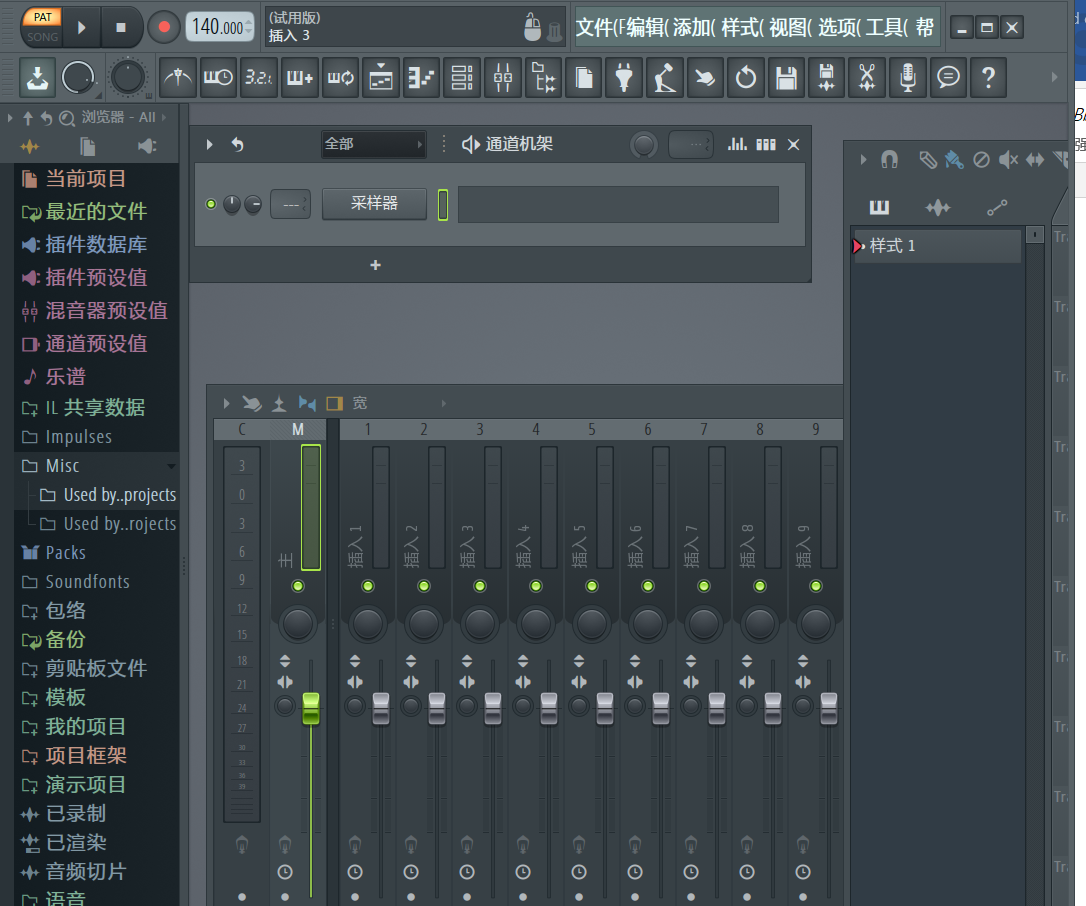Switch to SONG mode

click(x=43, y=36)
